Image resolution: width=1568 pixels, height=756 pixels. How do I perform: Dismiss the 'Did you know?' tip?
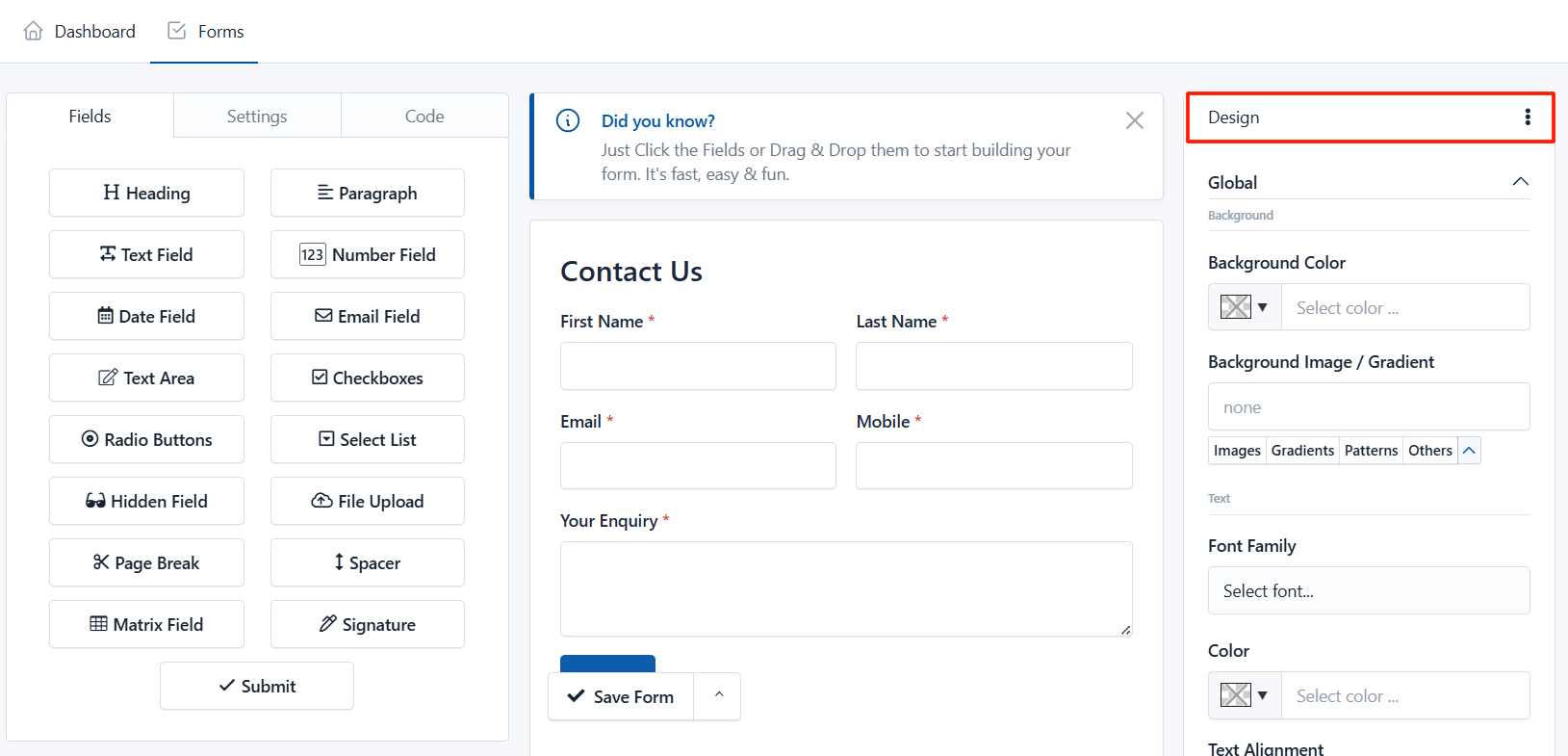(x=1135, y=120)
